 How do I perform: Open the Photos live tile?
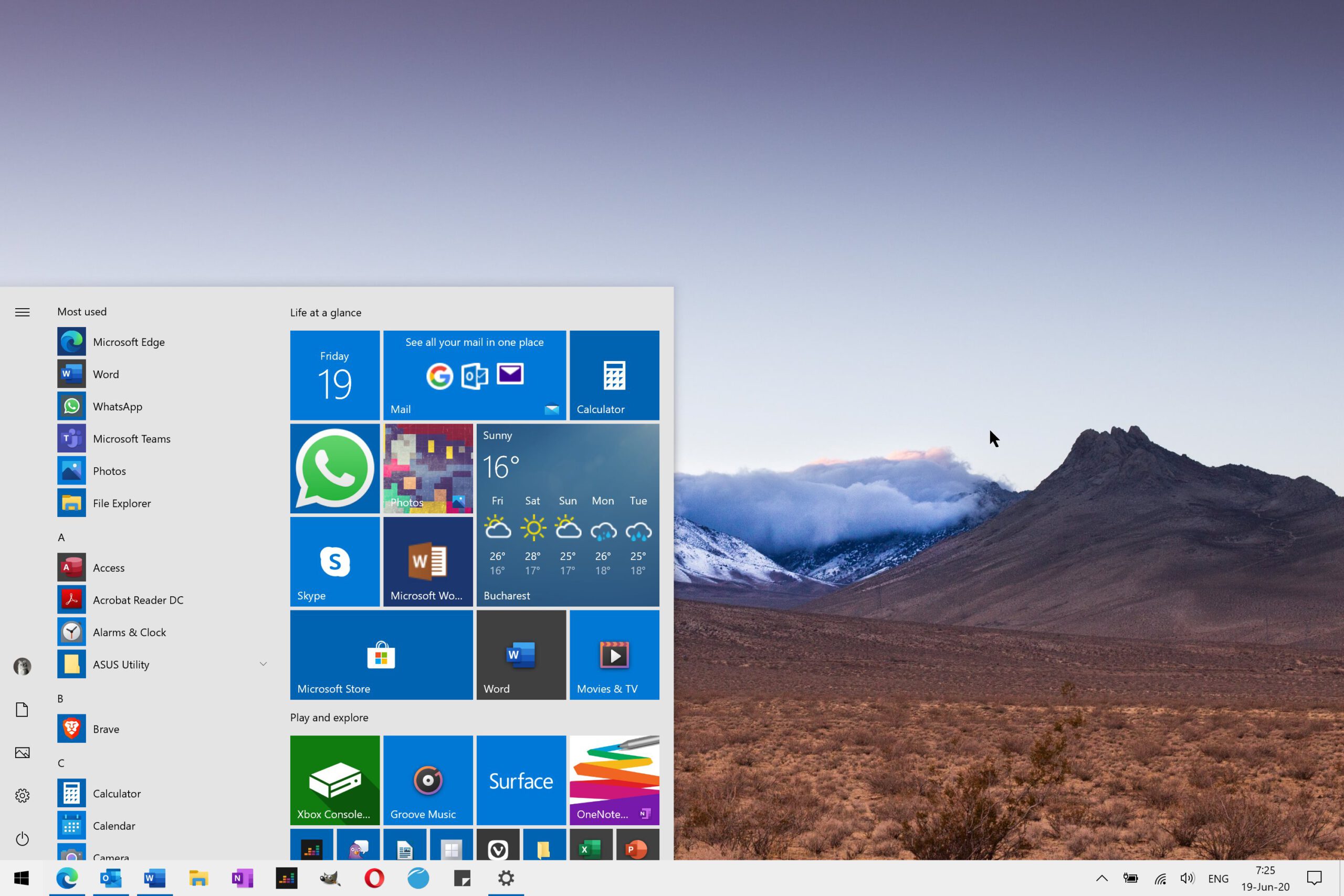tap(428, 469)
